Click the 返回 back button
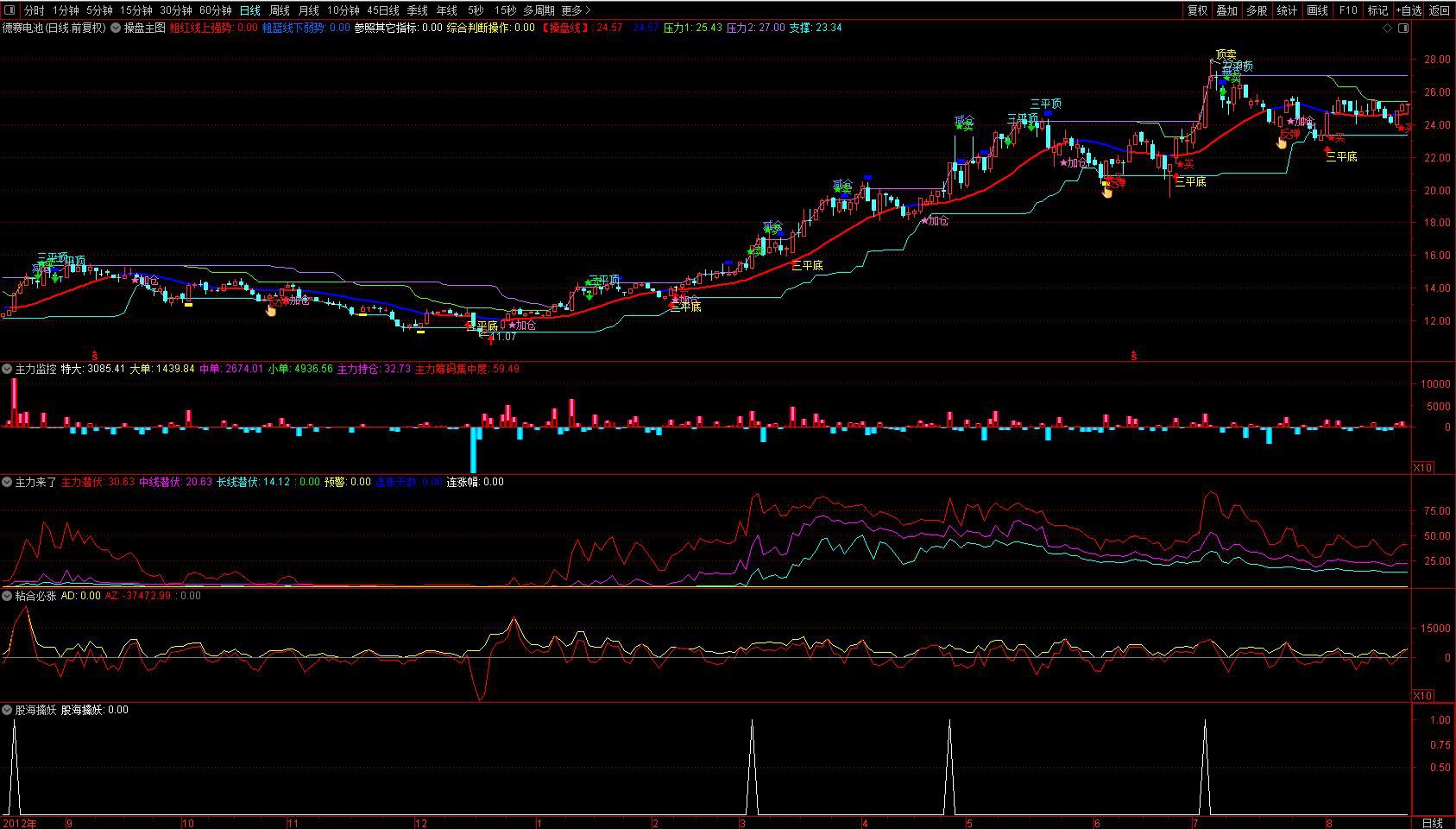Viewport: 1456px width, 829px height. pos(1440,10)
